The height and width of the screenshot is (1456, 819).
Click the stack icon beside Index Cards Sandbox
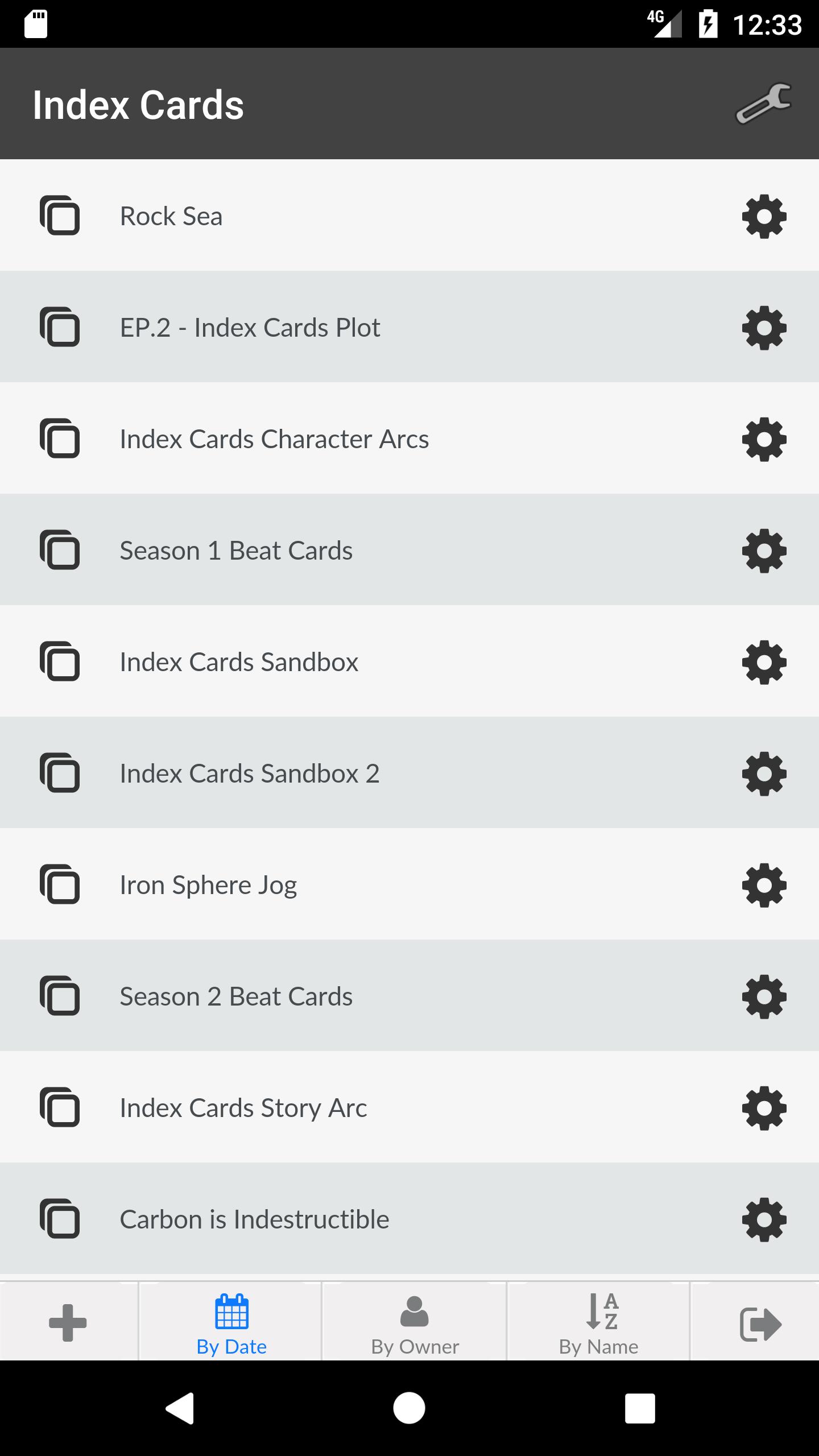[60, 661]
